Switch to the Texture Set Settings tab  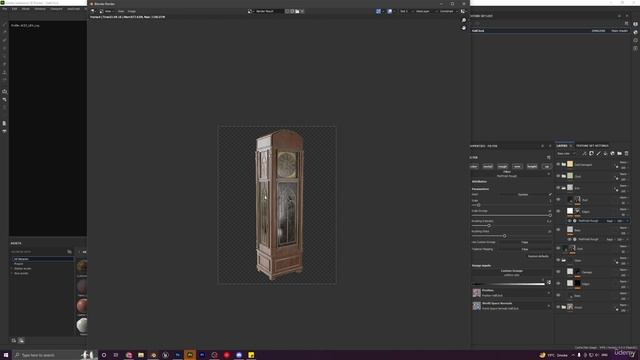(592, 146)
